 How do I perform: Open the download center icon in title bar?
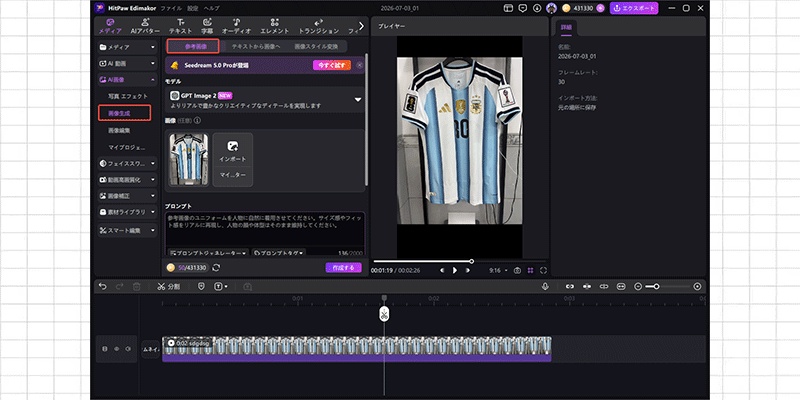click(x=537, y=8)
